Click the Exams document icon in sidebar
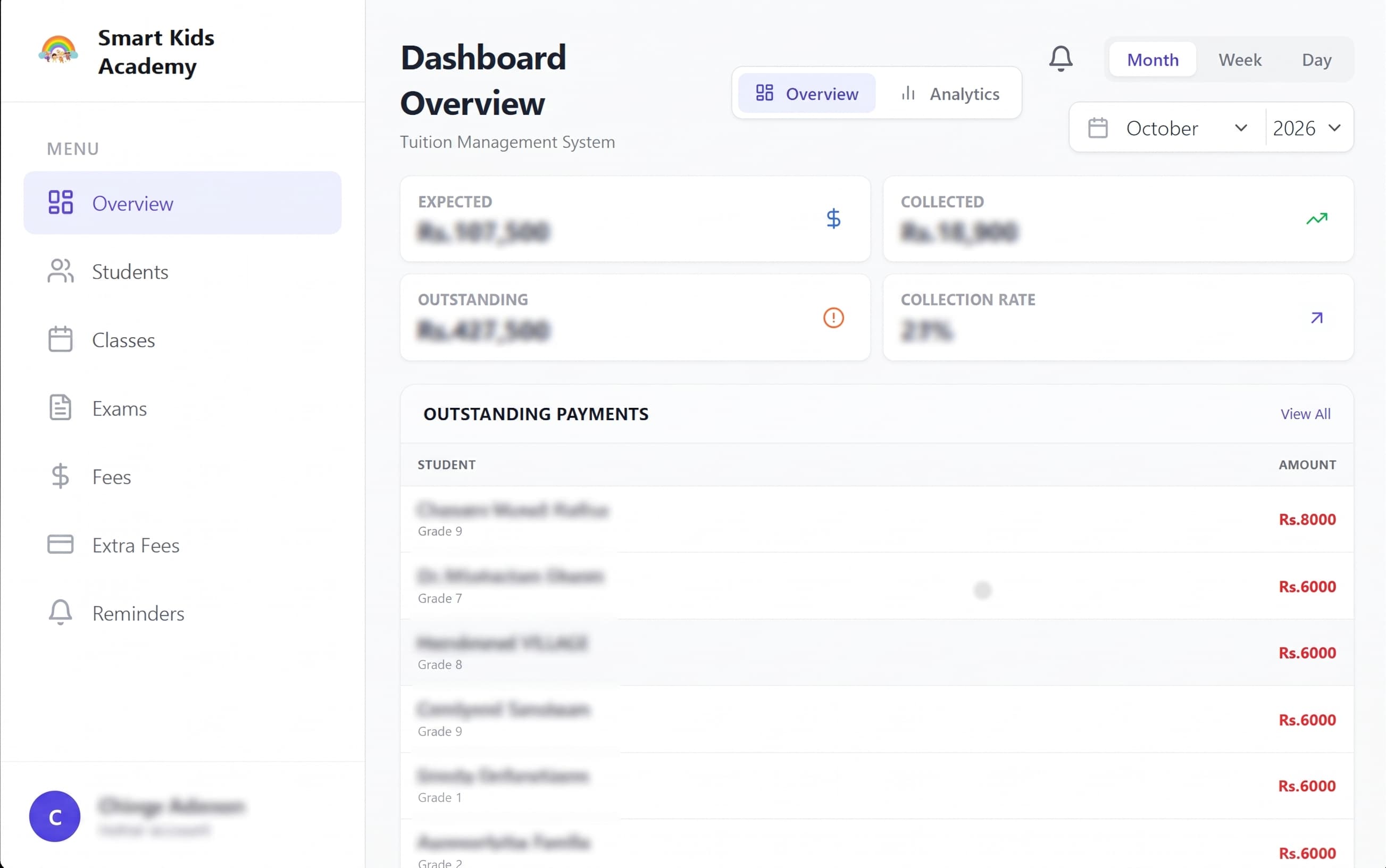This screenshot has width=1386, height=868. [60, 407]
